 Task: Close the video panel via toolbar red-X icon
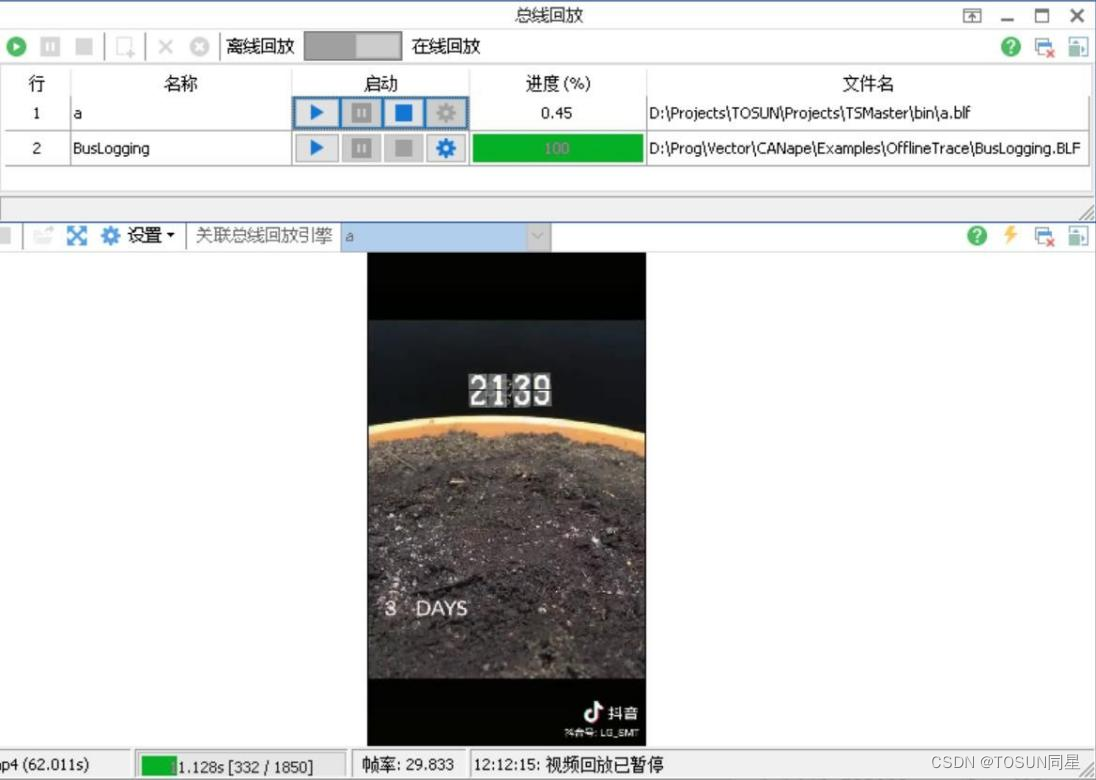[x=1044, y=236]
